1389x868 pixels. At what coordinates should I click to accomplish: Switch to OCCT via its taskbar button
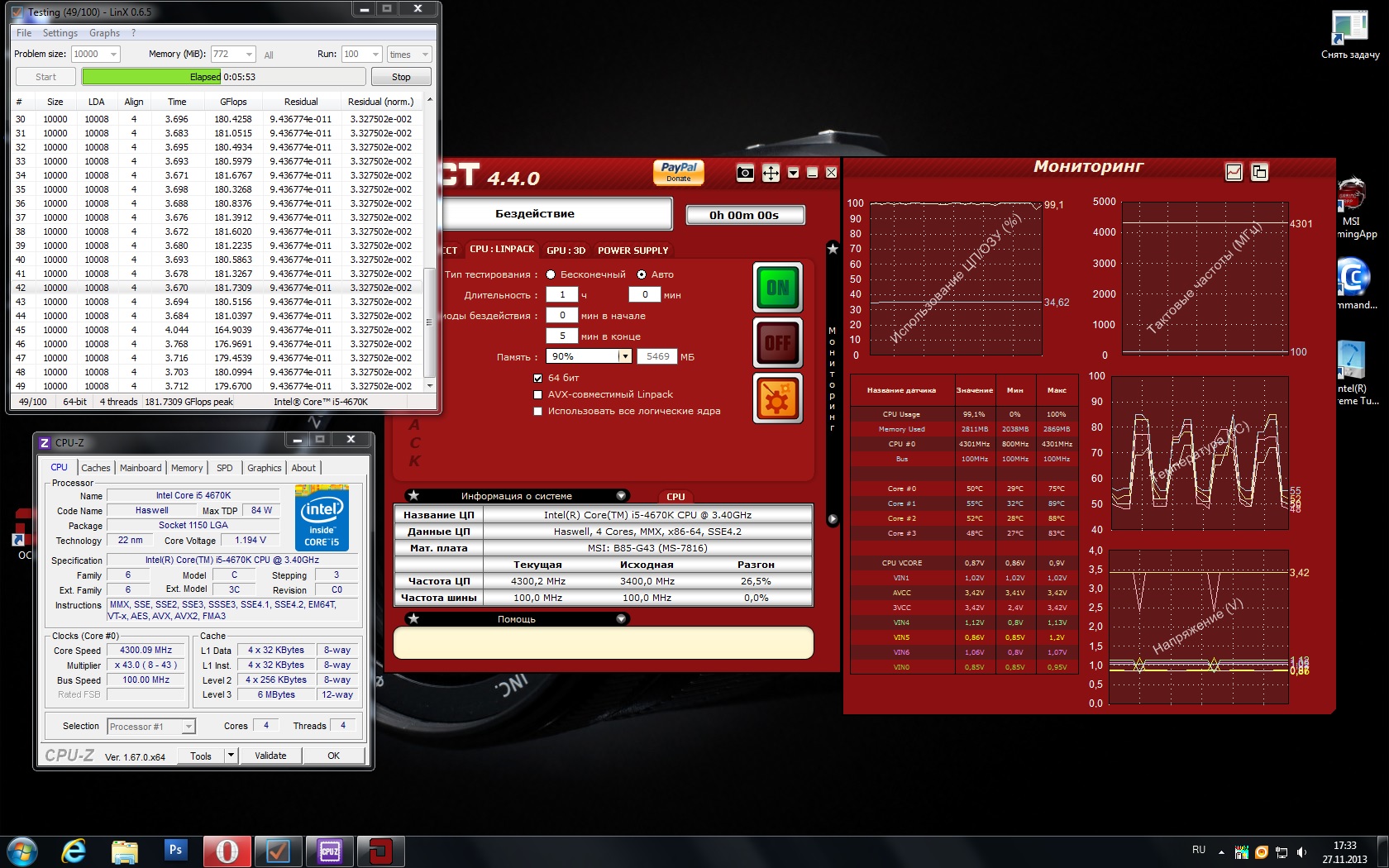[x=380, y=851]
